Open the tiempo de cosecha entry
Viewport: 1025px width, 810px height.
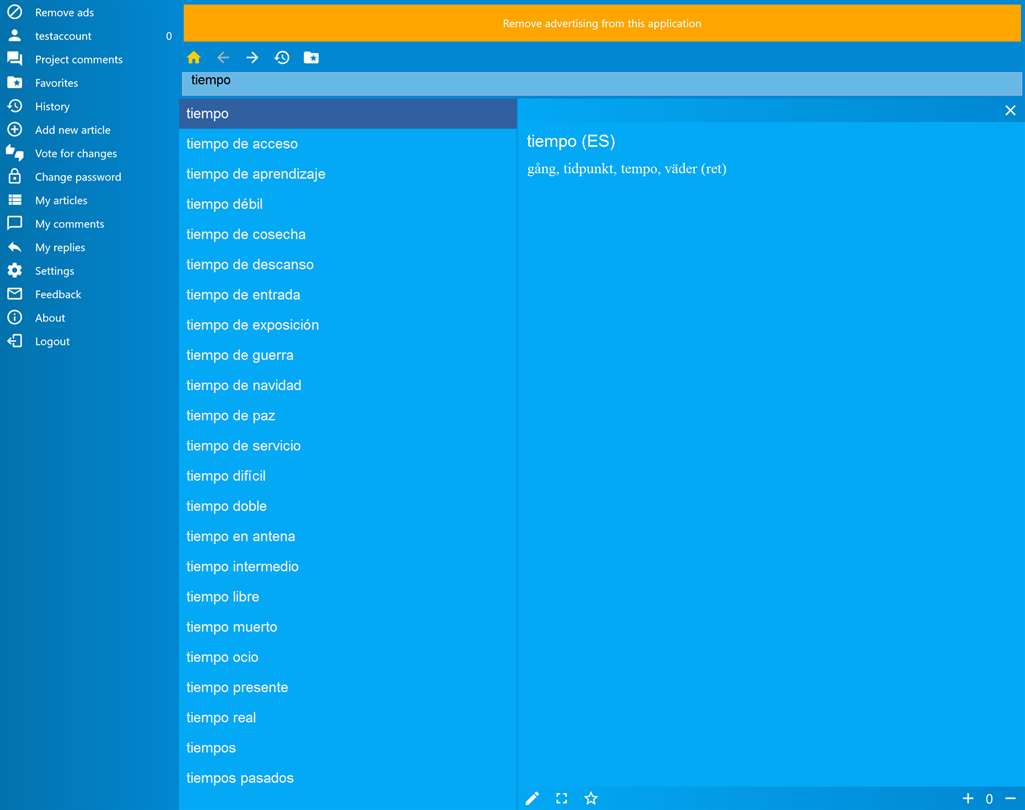[x=348, y=234]
